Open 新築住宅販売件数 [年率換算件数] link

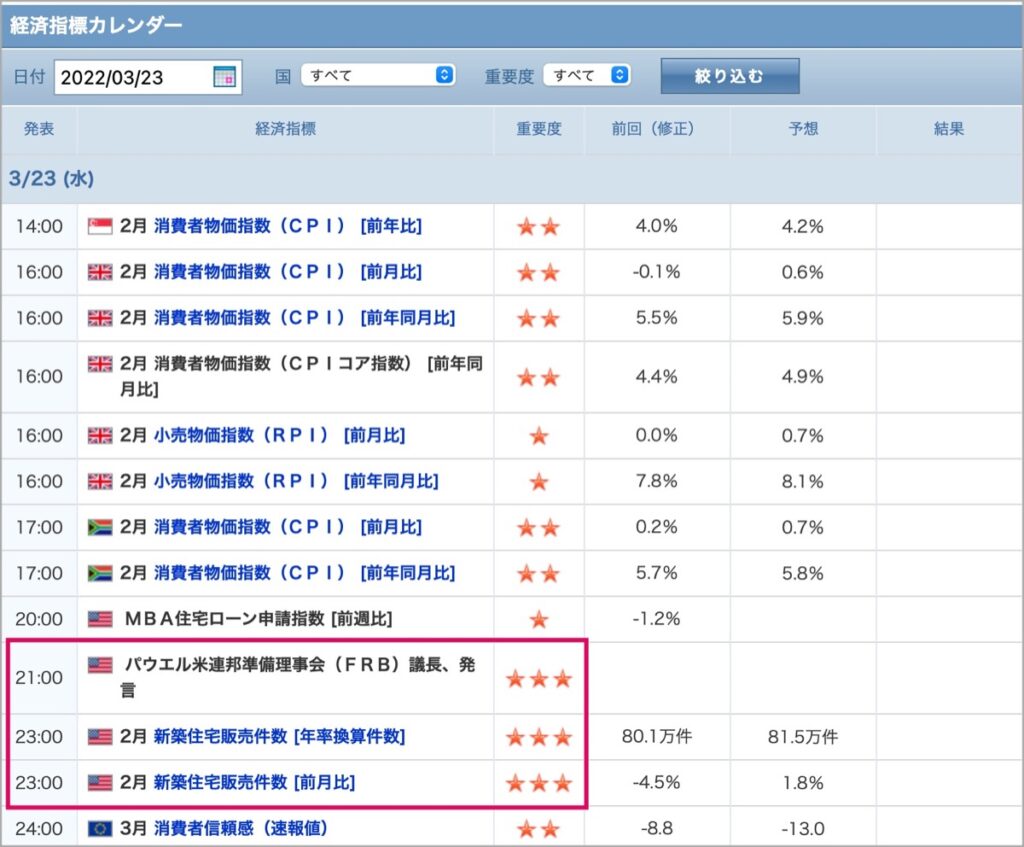click(x=280, y=736)
